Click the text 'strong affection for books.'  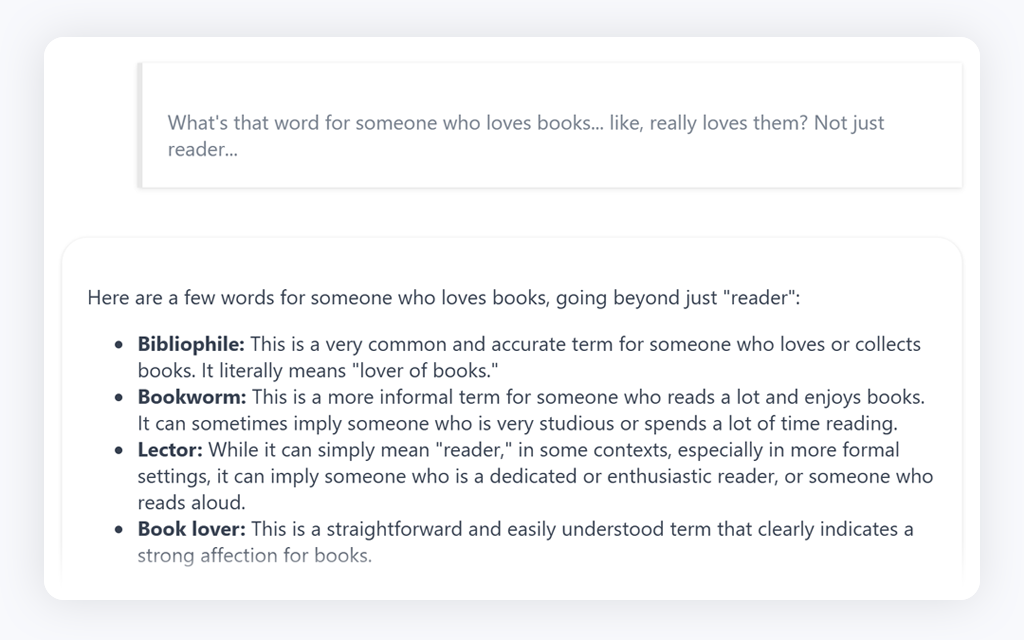tap(255, 556)
